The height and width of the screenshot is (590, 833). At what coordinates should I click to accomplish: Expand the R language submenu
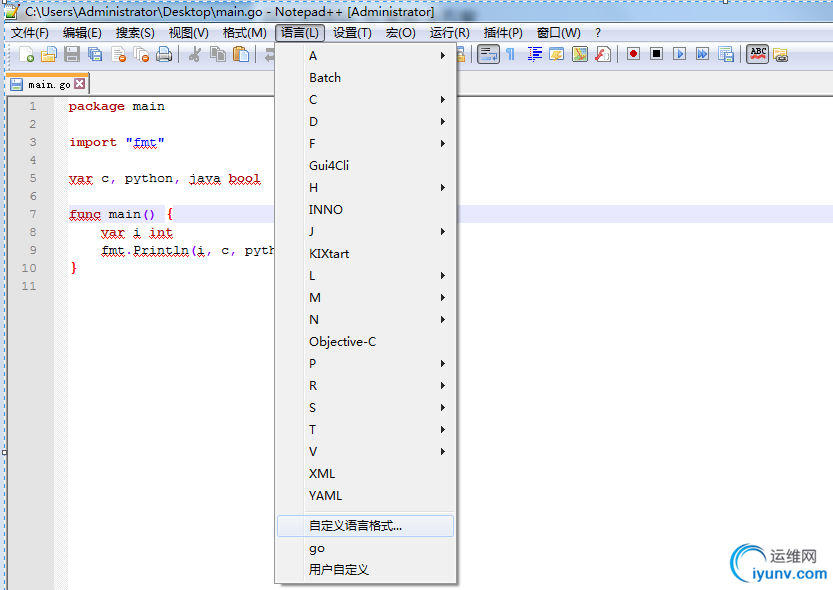point(366,386)
